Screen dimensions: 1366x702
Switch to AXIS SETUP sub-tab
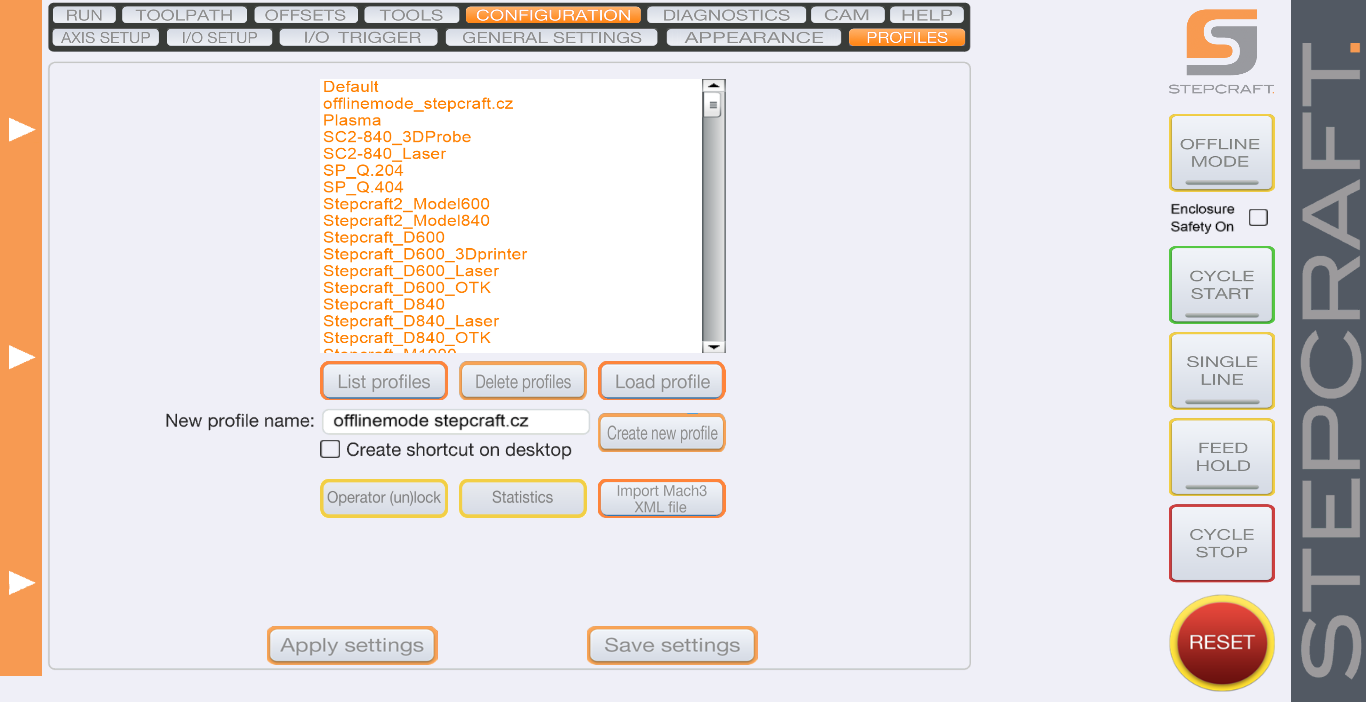pyautogui.click(x=105, y=37)
